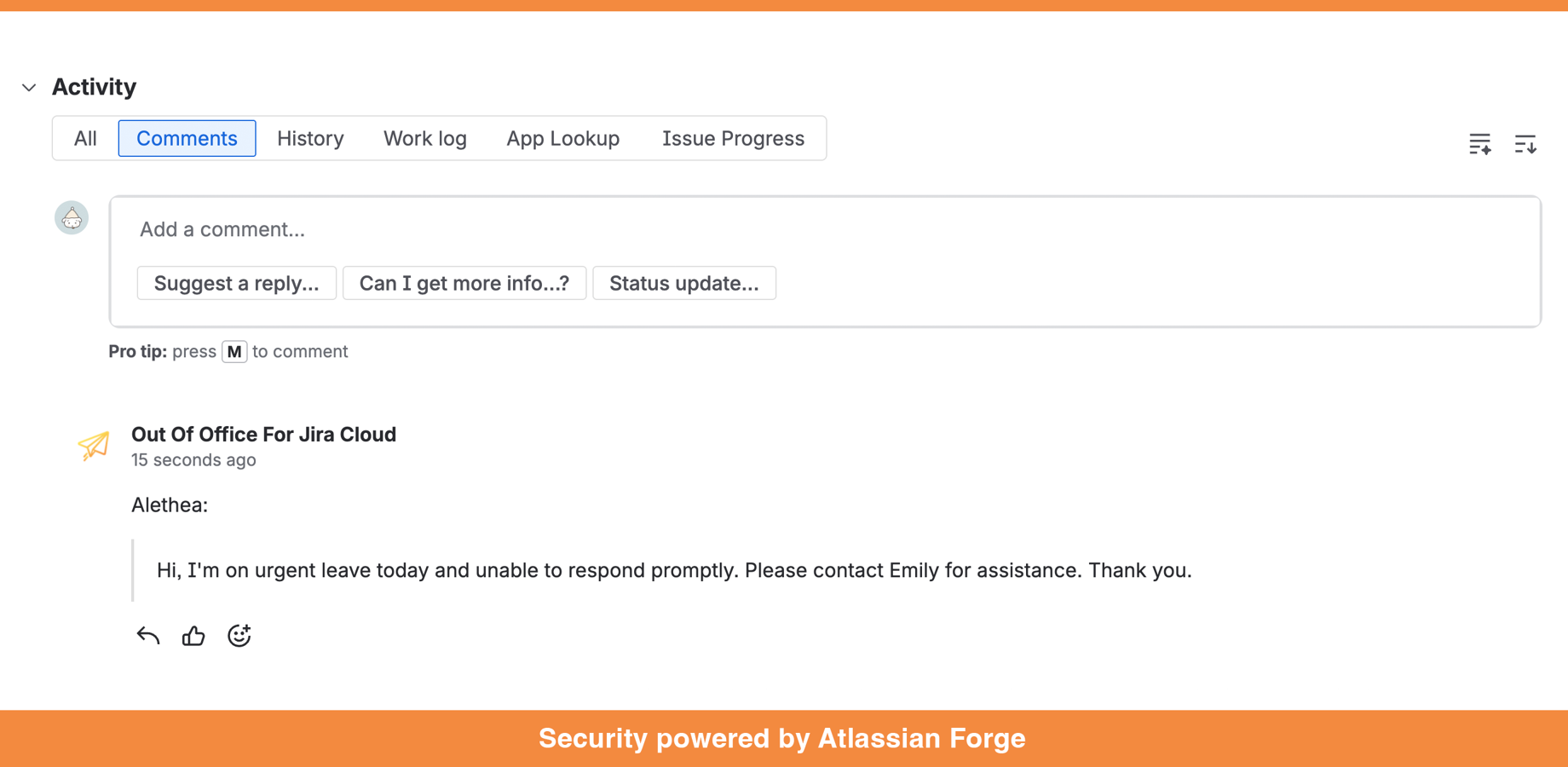Toggle the comment sort order icon
The width and height of the screenshot is (1568, 767).
click(x=1525, y=144)
